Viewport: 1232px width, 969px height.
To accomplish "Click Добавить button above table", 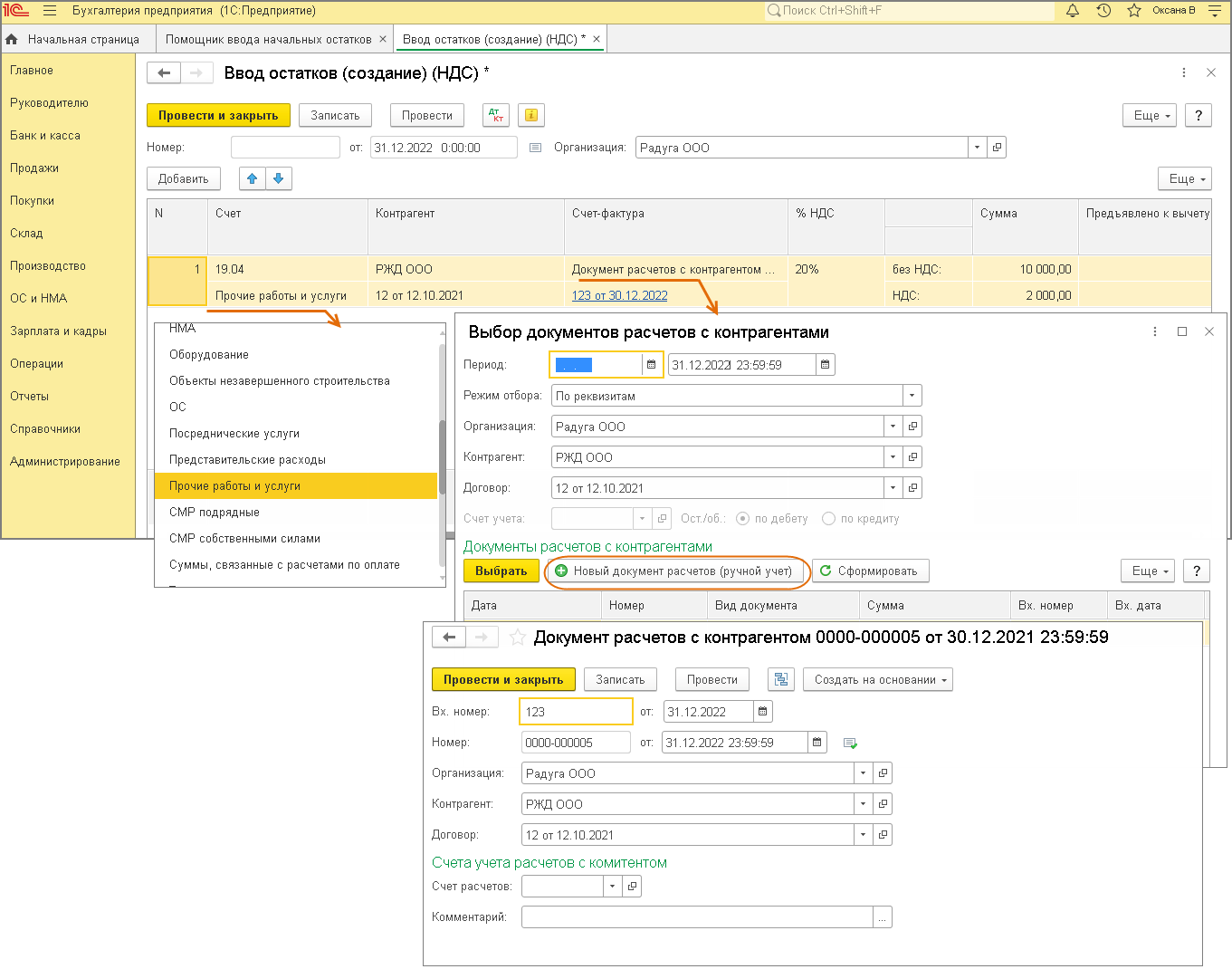I will point(184,178).
